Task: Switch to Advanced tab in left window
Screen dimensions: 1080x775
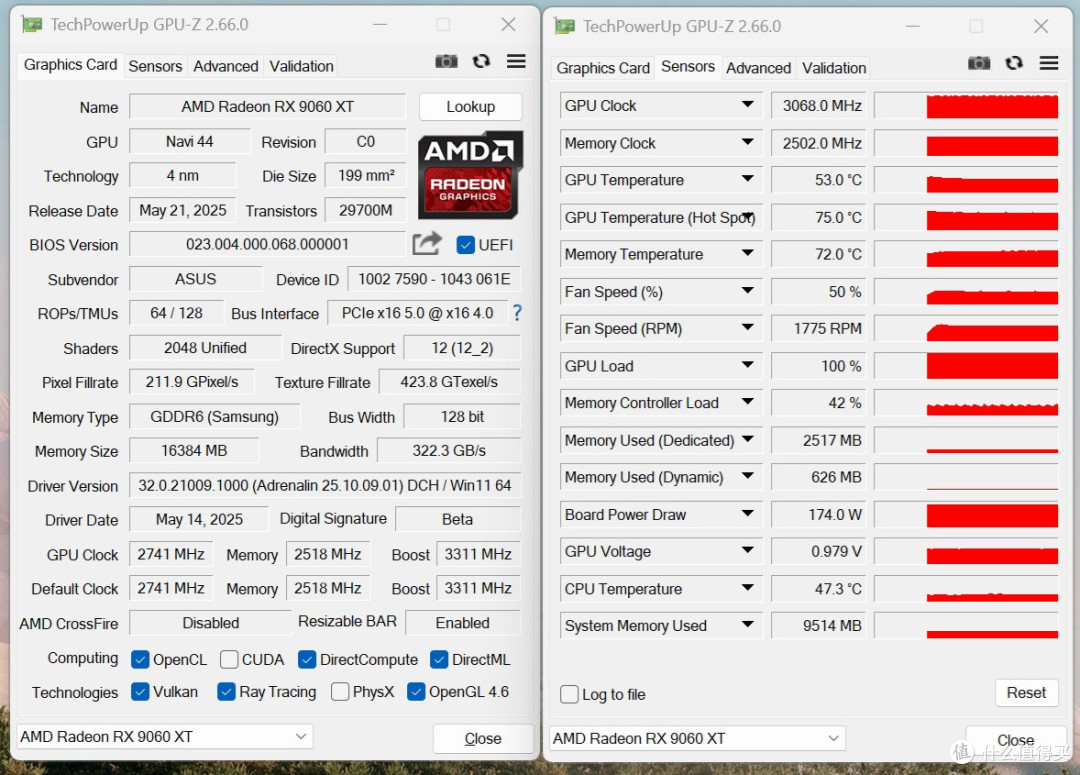Action: pyautogui.click(x=225, y=66)
